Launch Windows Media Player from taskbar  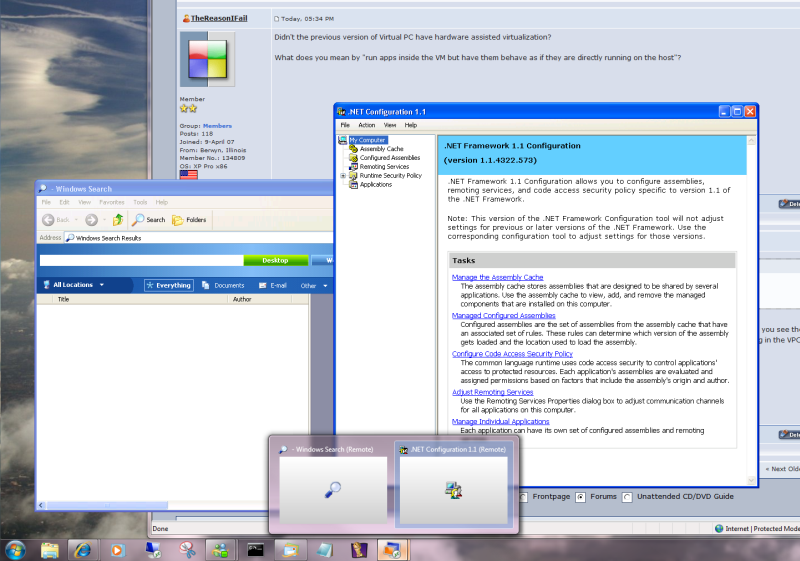117,550
